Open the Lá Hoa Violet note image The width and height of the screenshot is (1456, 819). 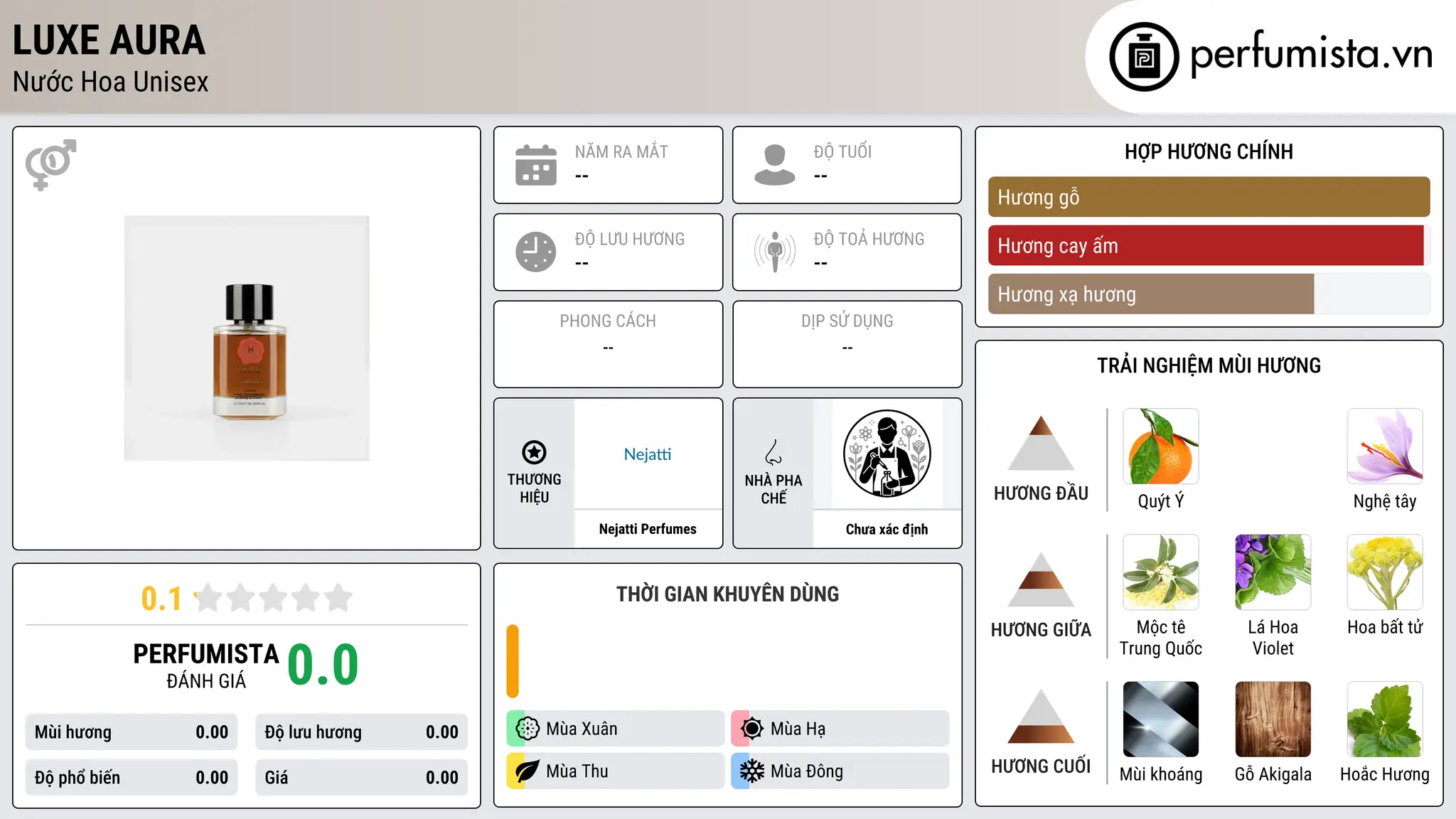(1273, 572)
